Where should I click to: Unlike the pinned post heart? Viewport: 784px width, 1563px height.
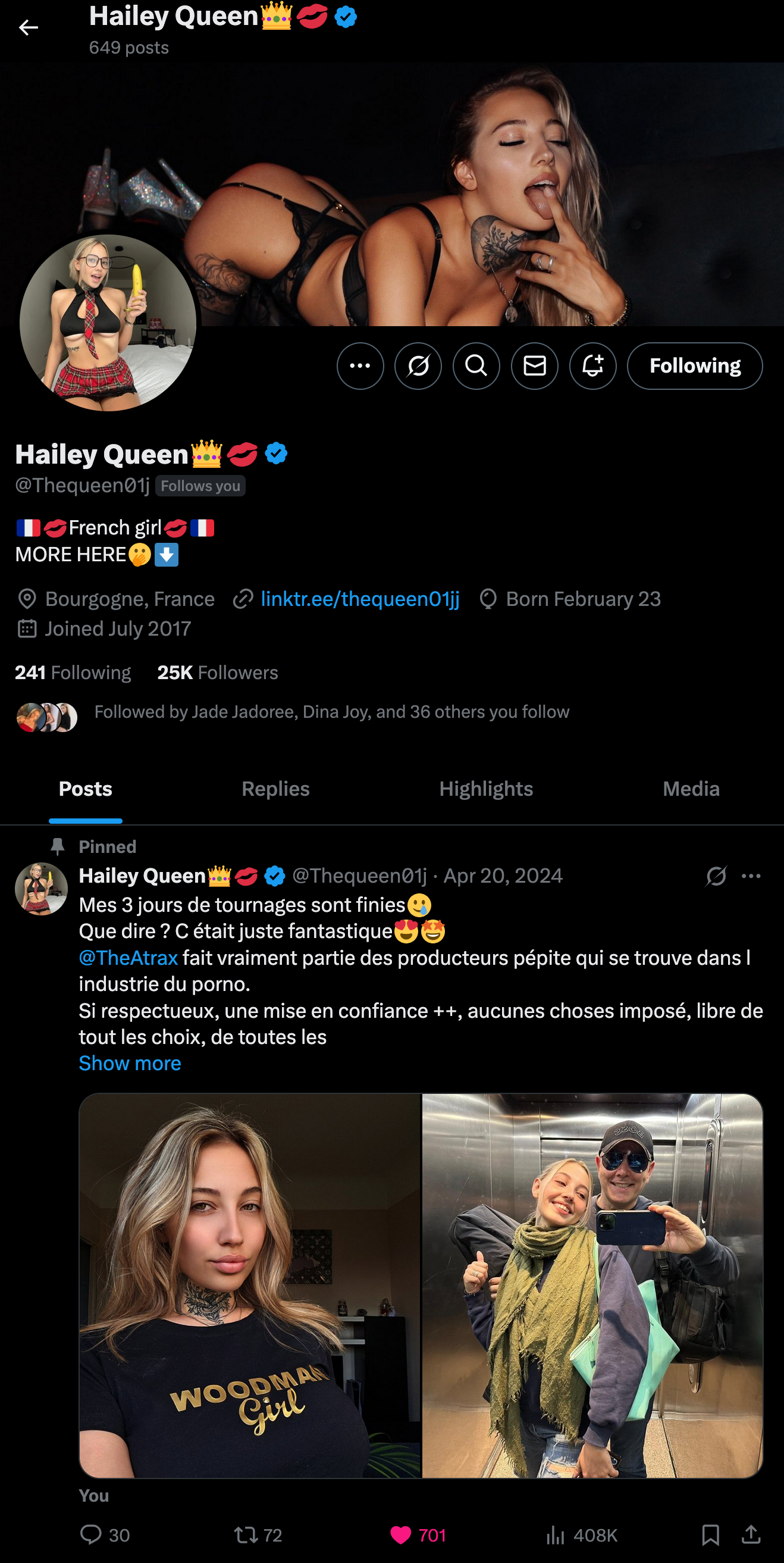(x=401, y=1535)
